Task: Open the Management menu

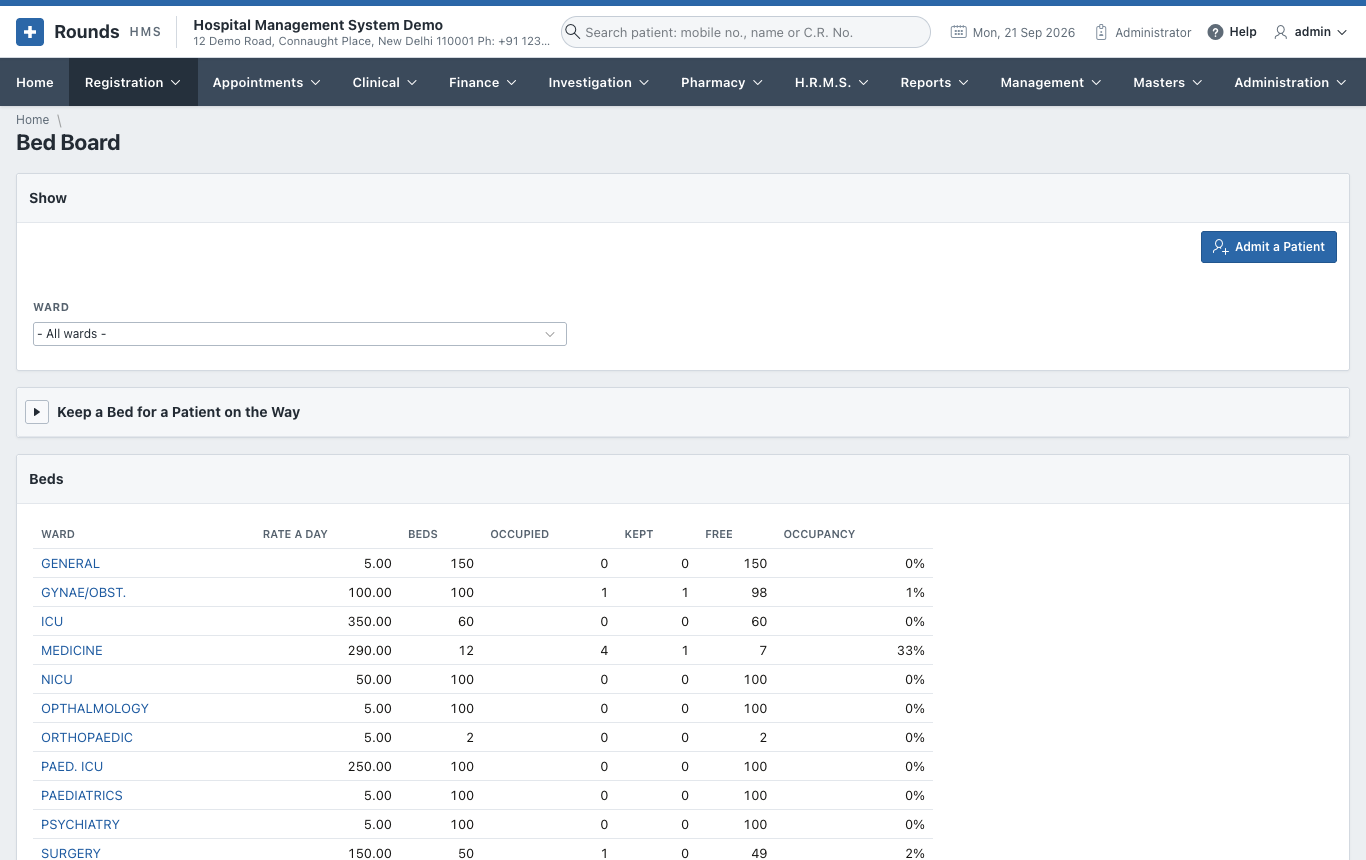Action: tap(1051, 82)
